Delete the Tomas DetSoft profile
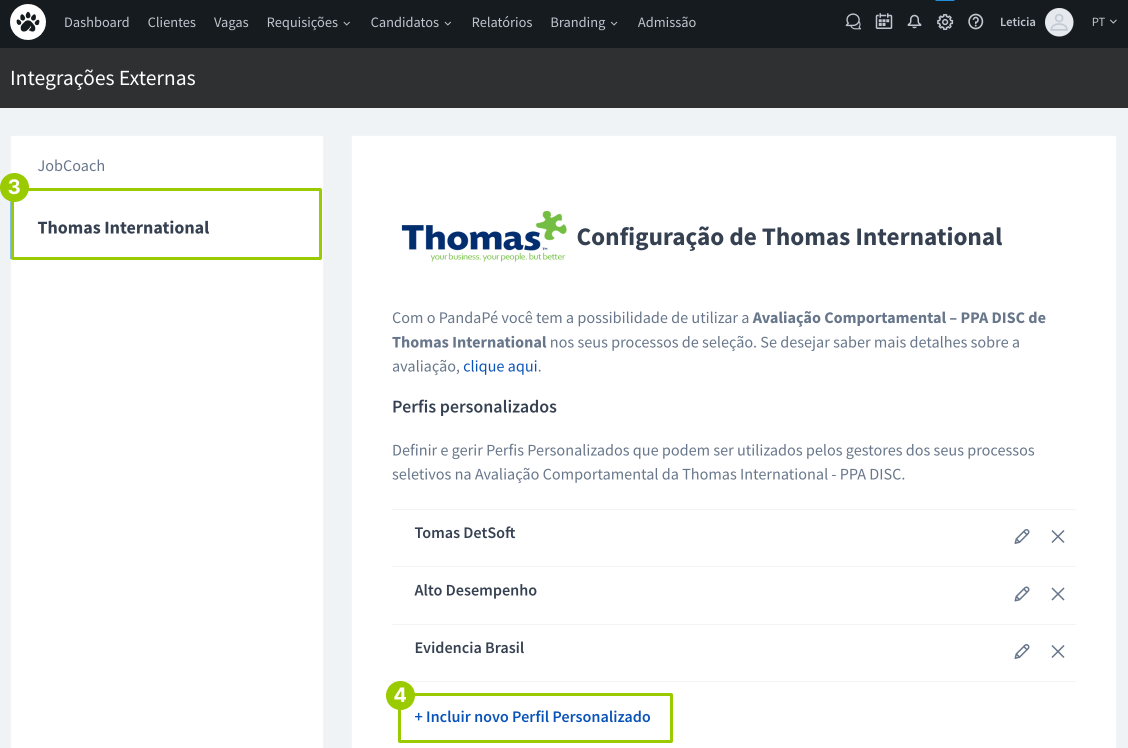 (x=1058, y=537)
